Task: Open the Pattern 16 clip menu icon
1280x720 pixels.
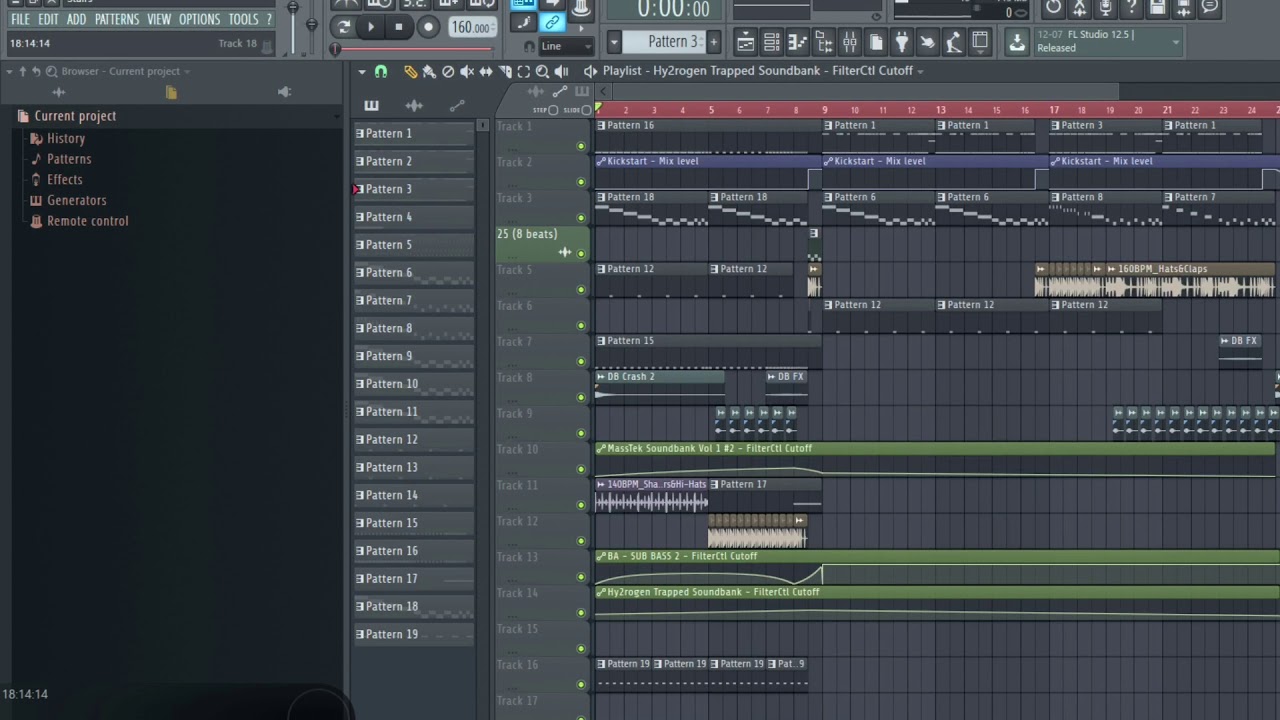Action: pos(601,126)
